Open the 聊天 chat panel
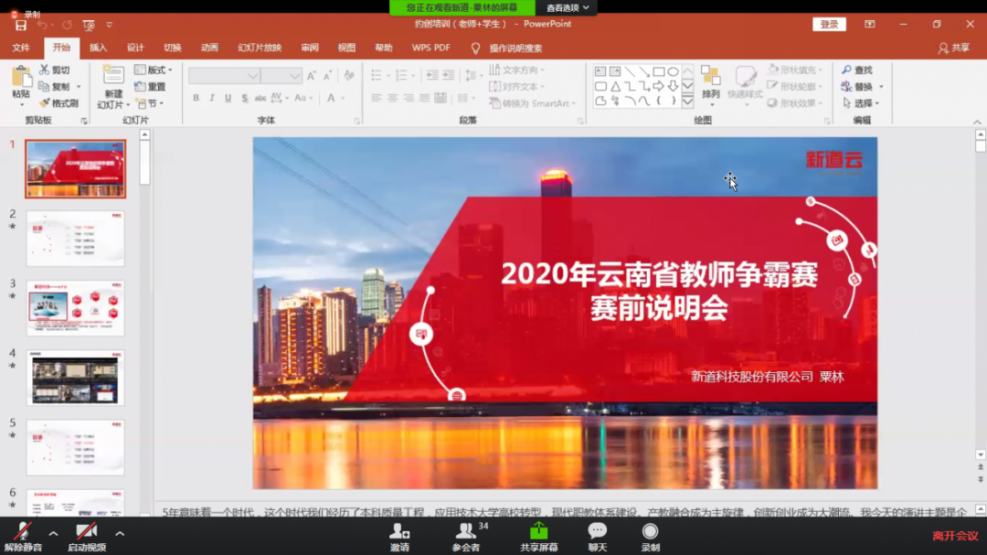 [597, 531]
